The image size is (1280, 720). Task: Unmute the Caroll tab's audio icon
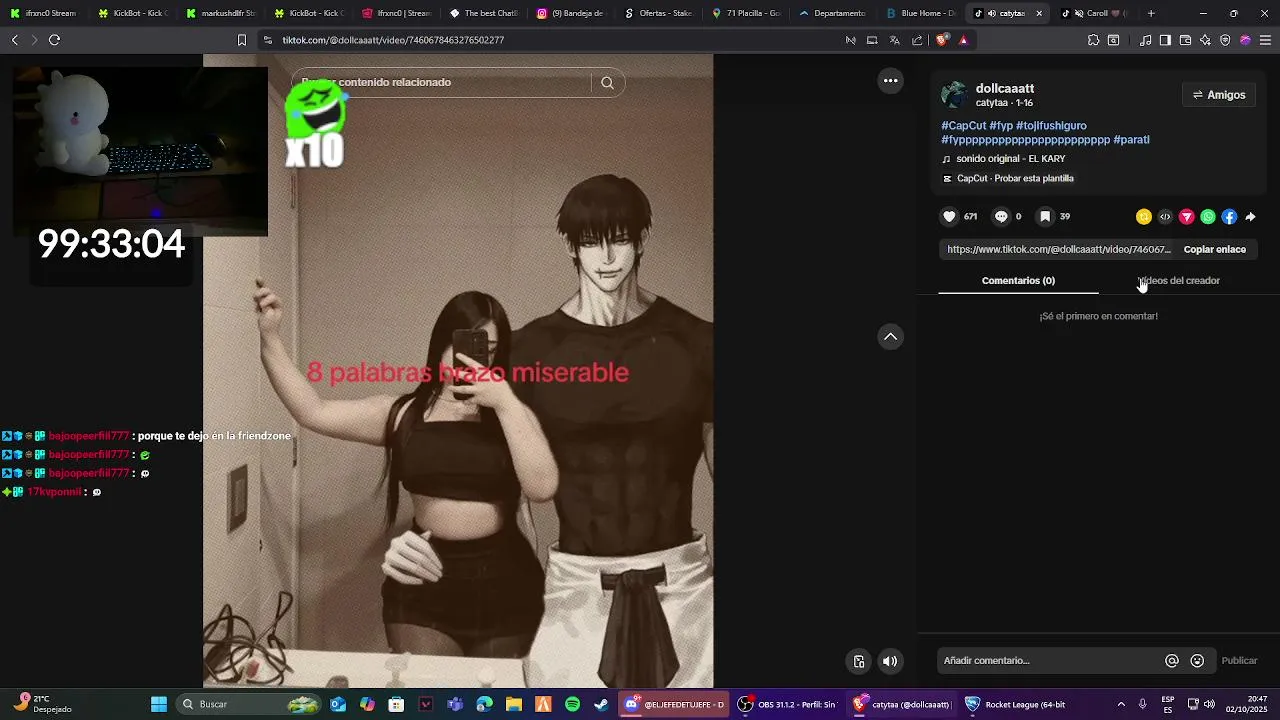point(1078,14)
